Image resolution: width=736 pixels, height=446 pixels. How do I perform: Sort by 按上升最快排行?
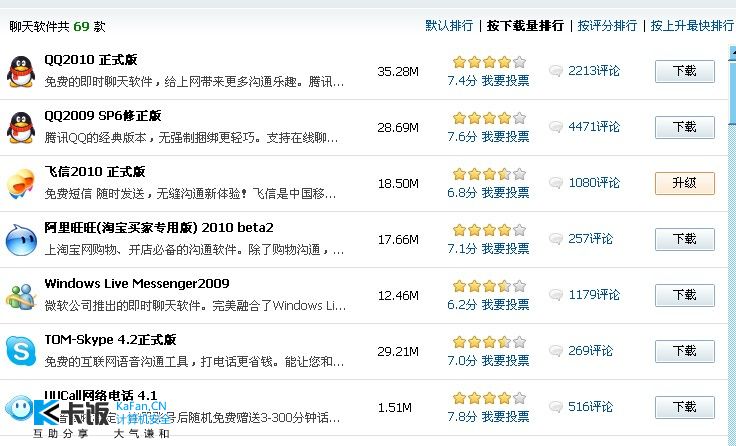pyautogui.click(x=692, y=25)
